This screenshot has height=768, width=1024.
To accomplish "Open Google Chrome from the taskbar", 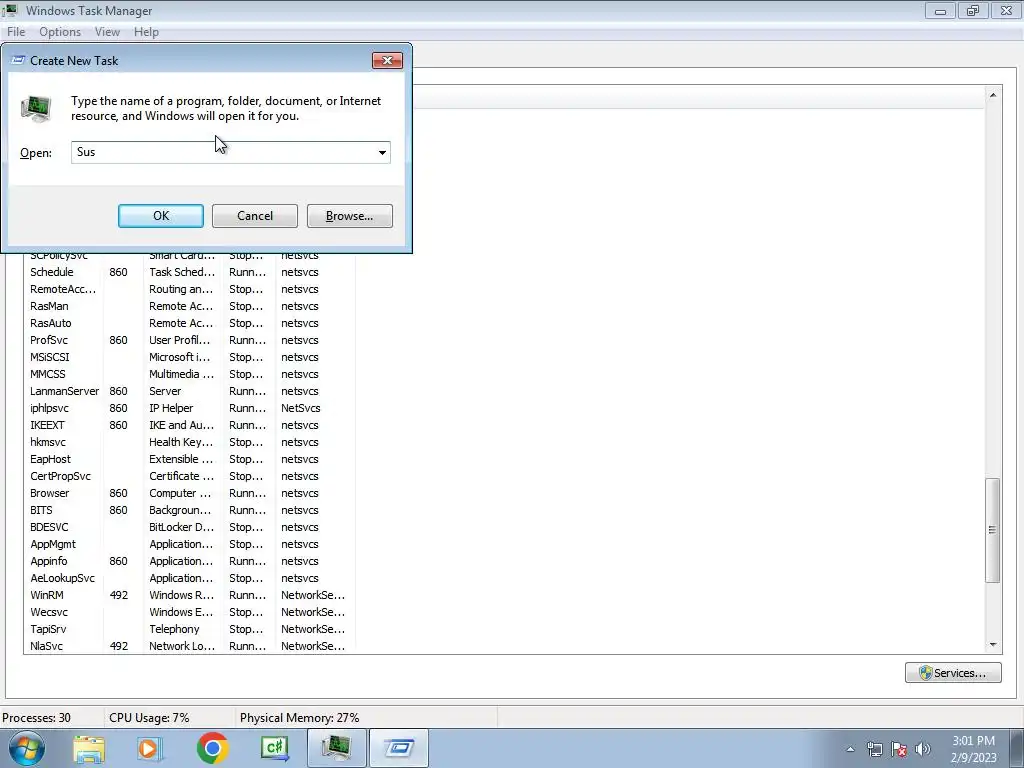I will [x=212, y=748].
